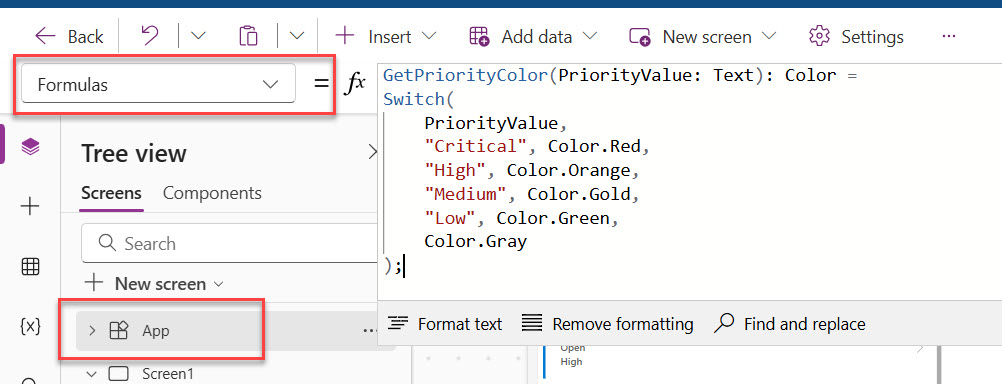Select the Tree view layers icon
The width and height of the screenshot is (1002, 384).
pos(30,146)
